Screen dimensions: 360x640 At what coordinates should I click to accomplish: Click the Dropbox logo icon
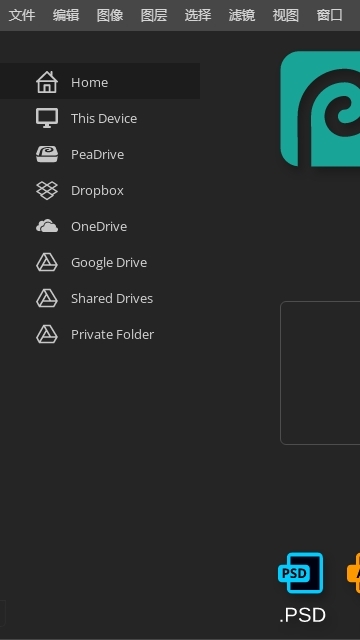47,190
